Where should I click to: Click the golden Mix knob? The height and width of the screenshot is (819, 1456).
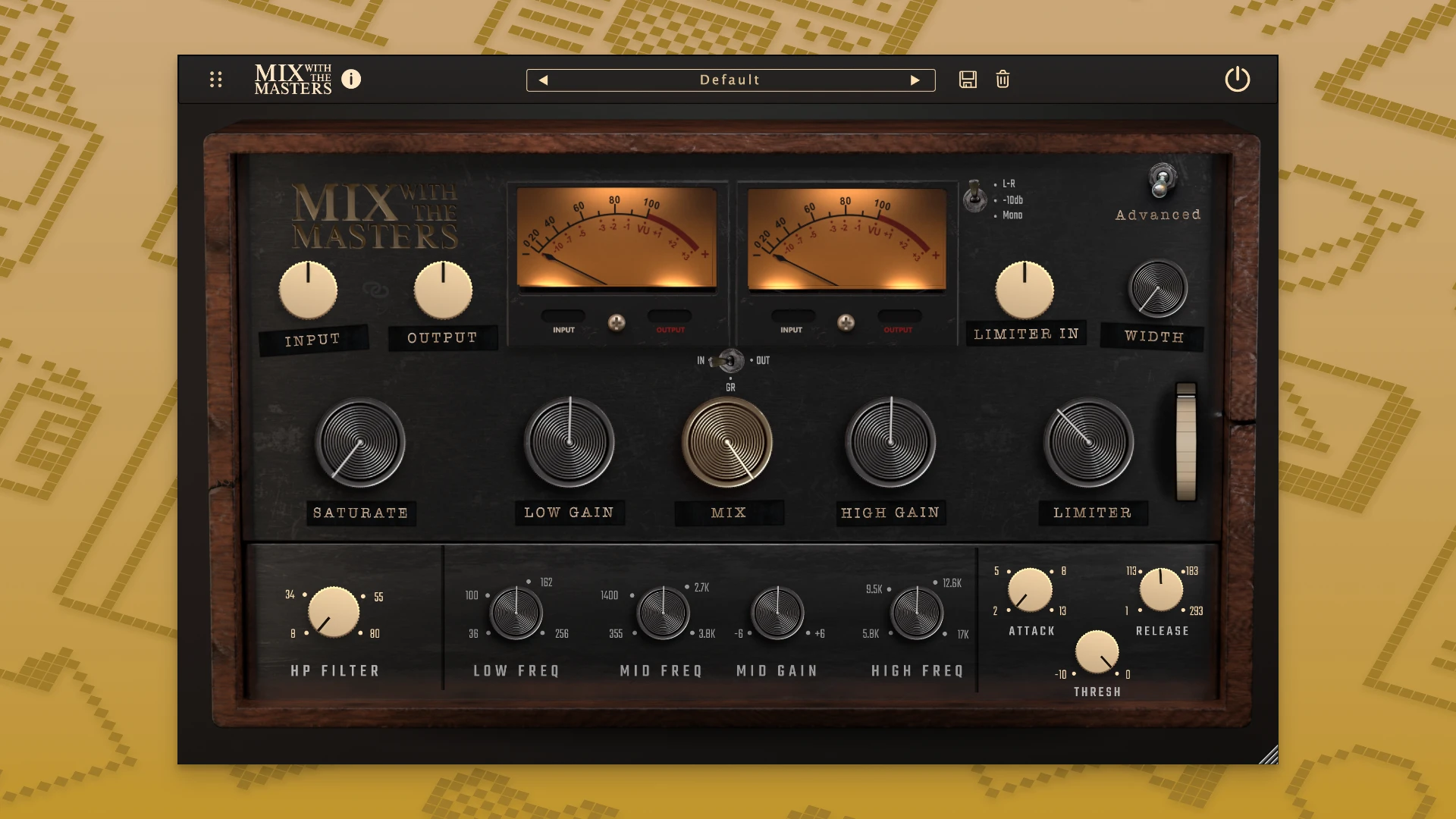pyautogui.click(x=729, y=444)
